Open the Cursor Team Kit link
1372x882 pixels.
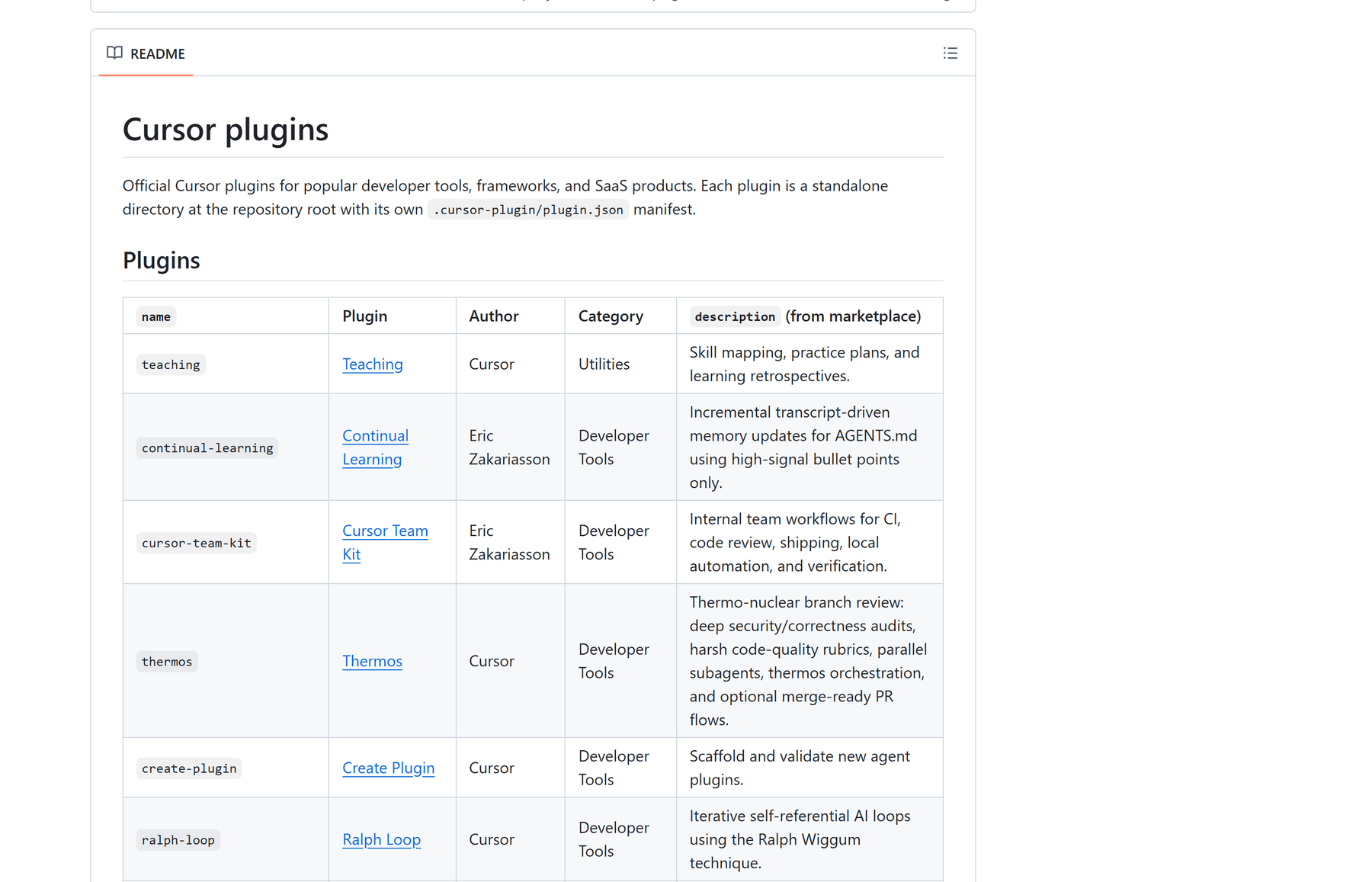(x=385, y=542)
